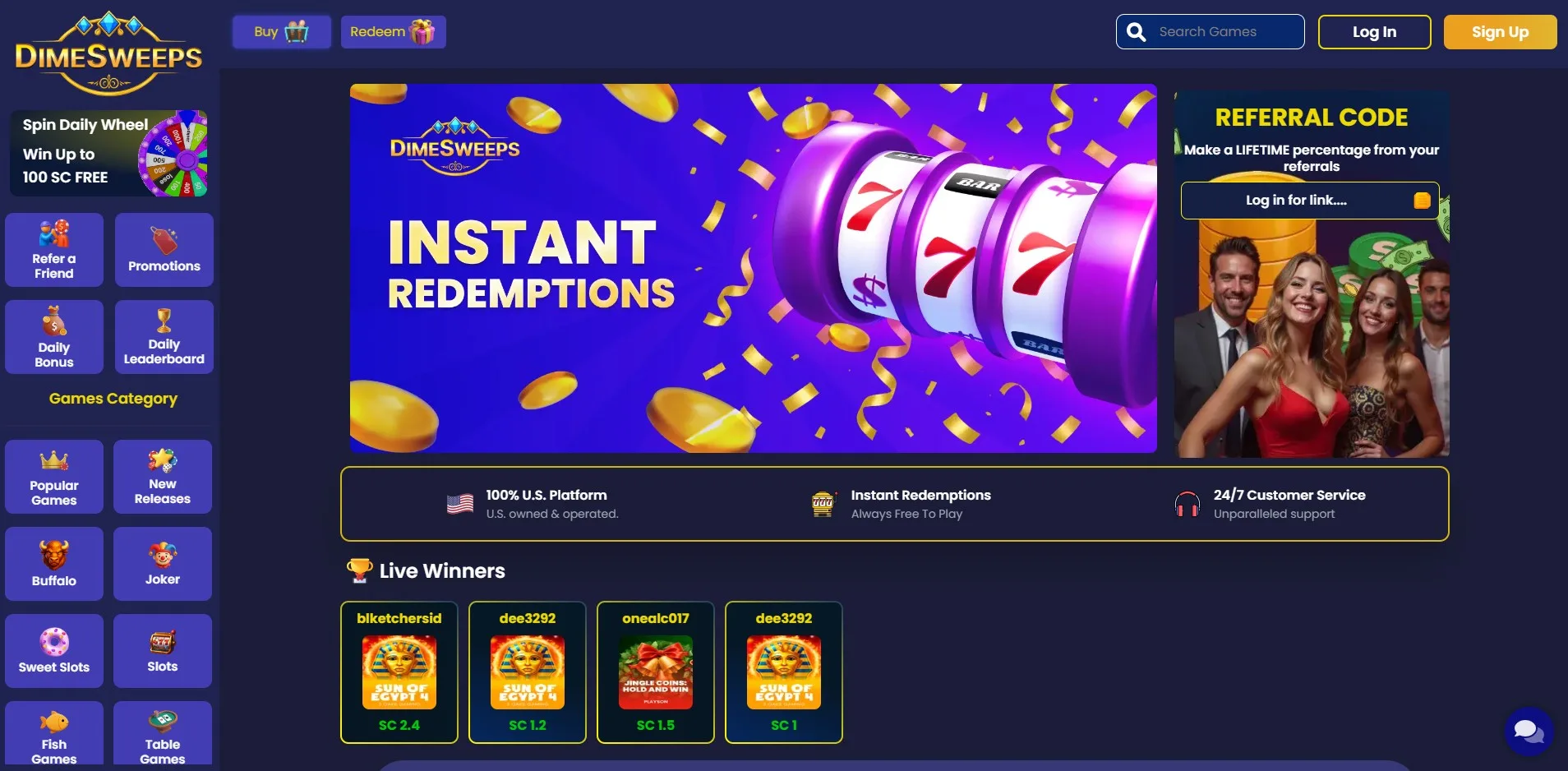View the Daily Leaderboard trophy tile
This screenshot has height=771, width=1568.
click(x=164, y=337)
